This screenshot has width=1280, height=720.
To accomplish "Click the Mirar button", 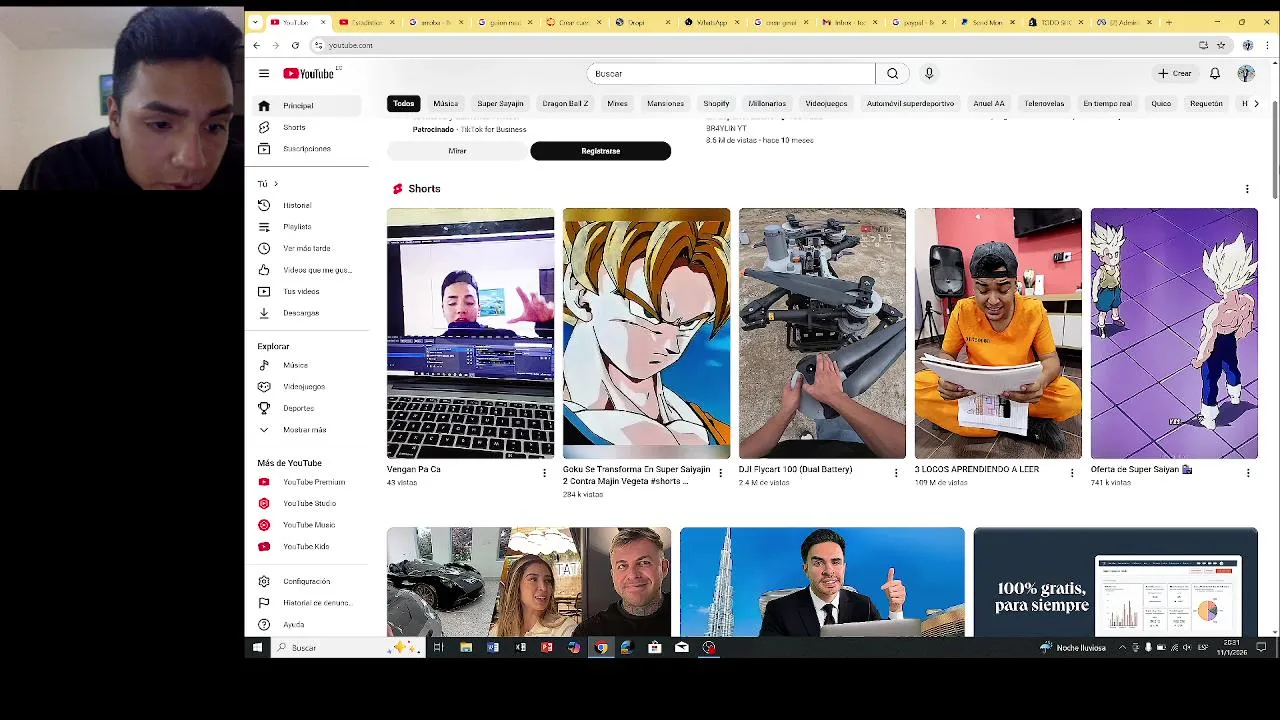I will (x=457, y=151).
